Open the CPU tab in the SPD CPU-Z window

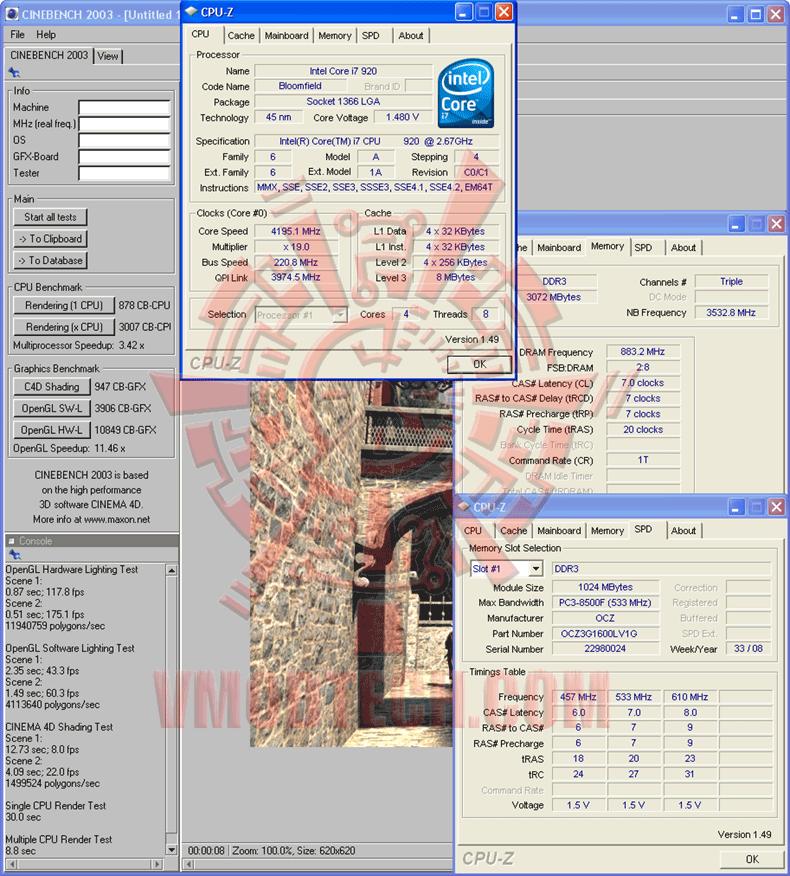point(473,531)
